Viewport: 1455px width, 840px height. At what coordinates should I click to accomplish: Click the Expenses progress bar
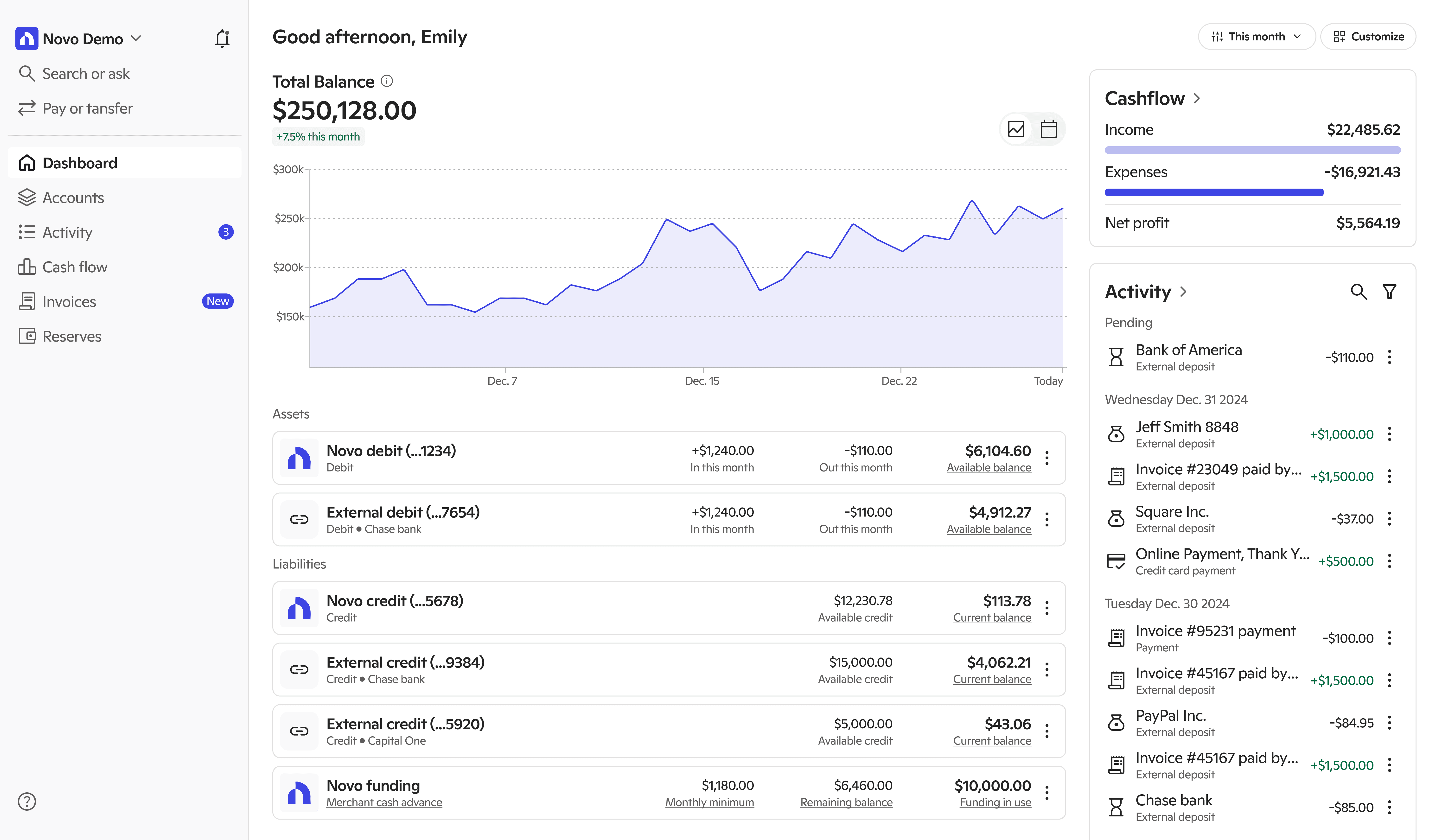pos(1214,193)
